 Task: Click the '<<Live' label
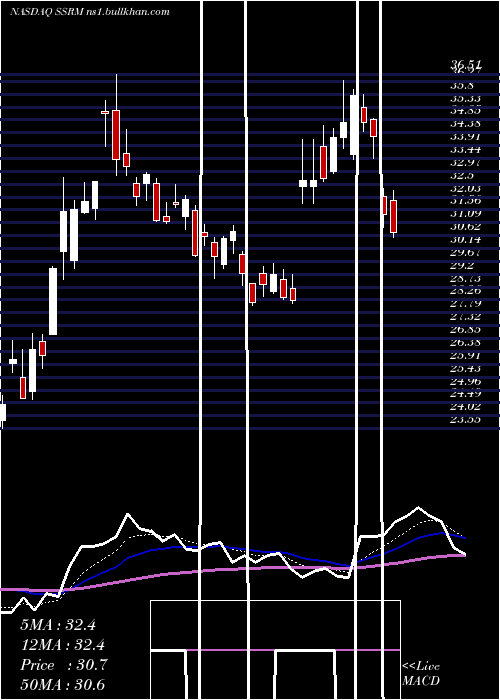click(x=421, y=667)
